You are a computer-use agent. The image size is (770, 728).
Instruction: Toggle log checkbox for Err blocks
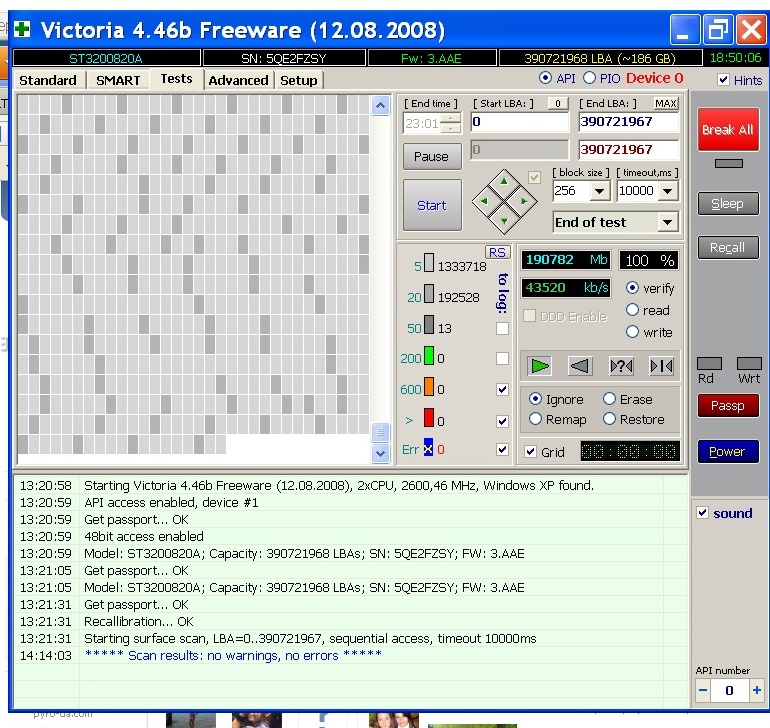click(502, 449)
